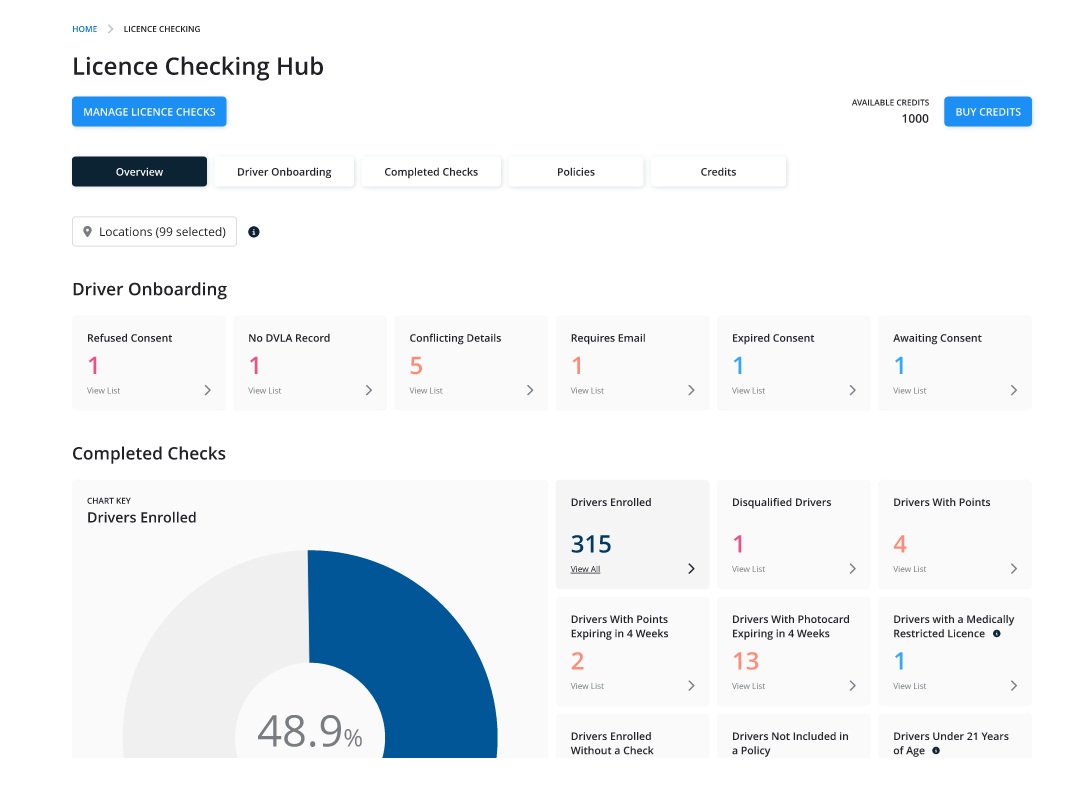Click the location pin icon in Locations filter
This screenshot has width=1080, height=791.
[87, 232]
